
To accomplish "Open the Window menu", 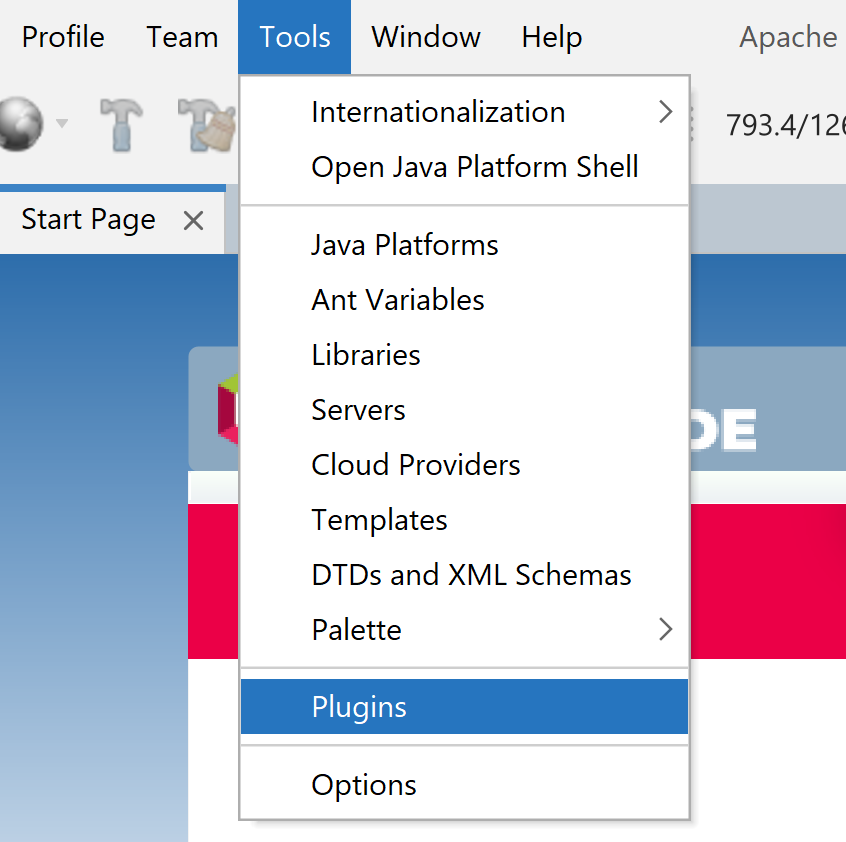I will pyautogui.click(x=426, y=37).
